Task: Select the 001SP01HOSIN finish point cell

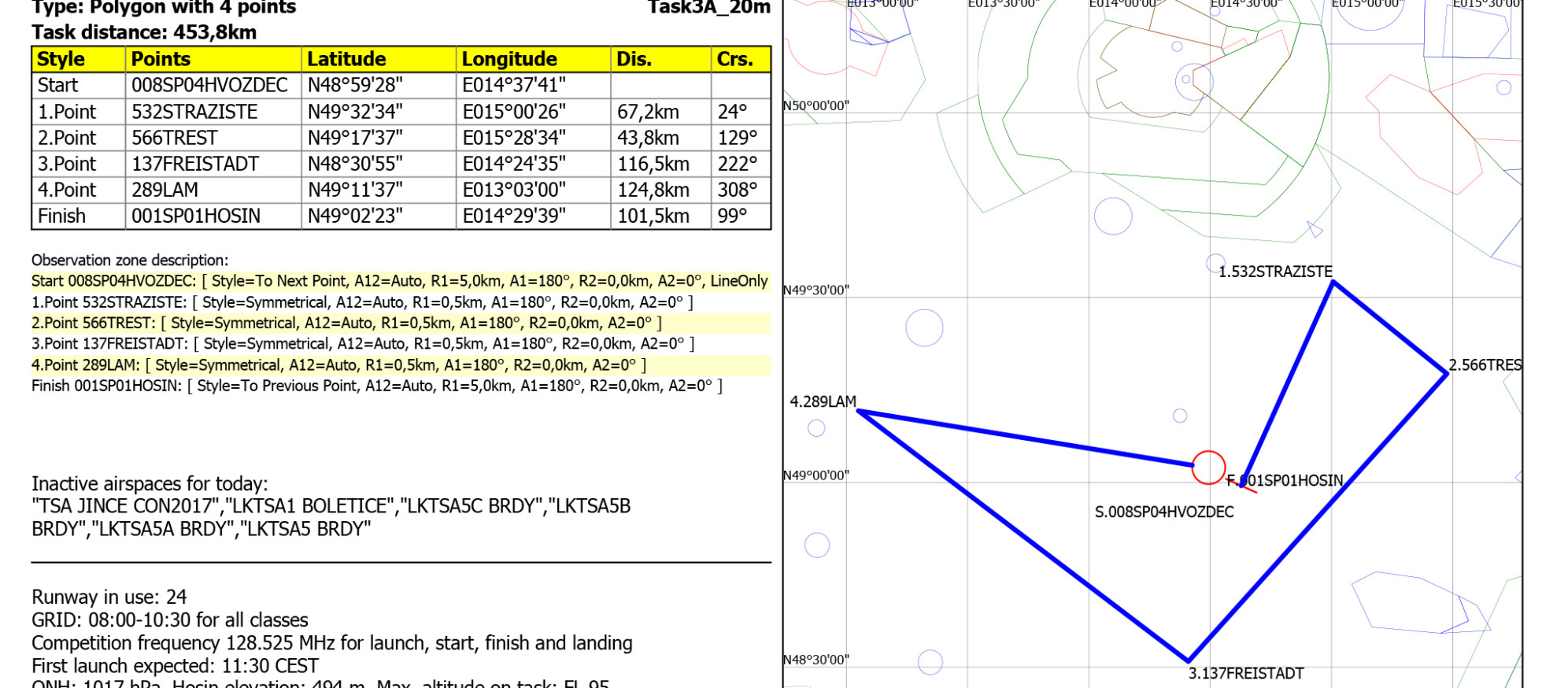Action: 196,216
